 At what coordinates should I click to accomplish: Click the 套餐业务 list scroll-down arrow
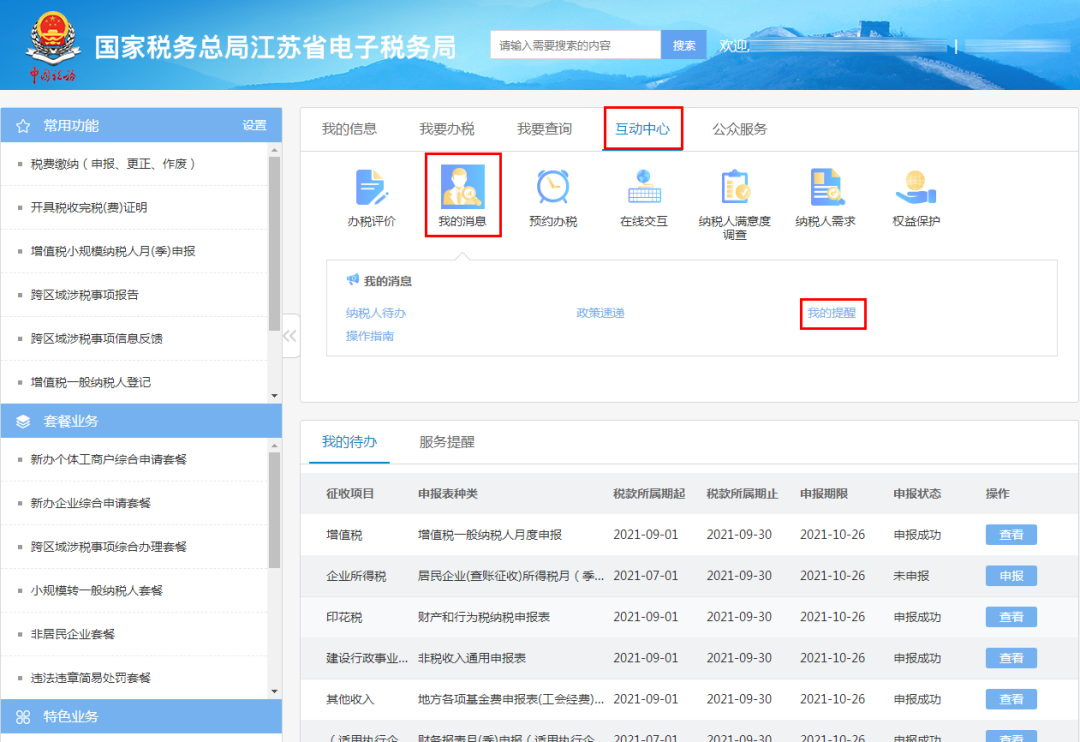[275, 691]
